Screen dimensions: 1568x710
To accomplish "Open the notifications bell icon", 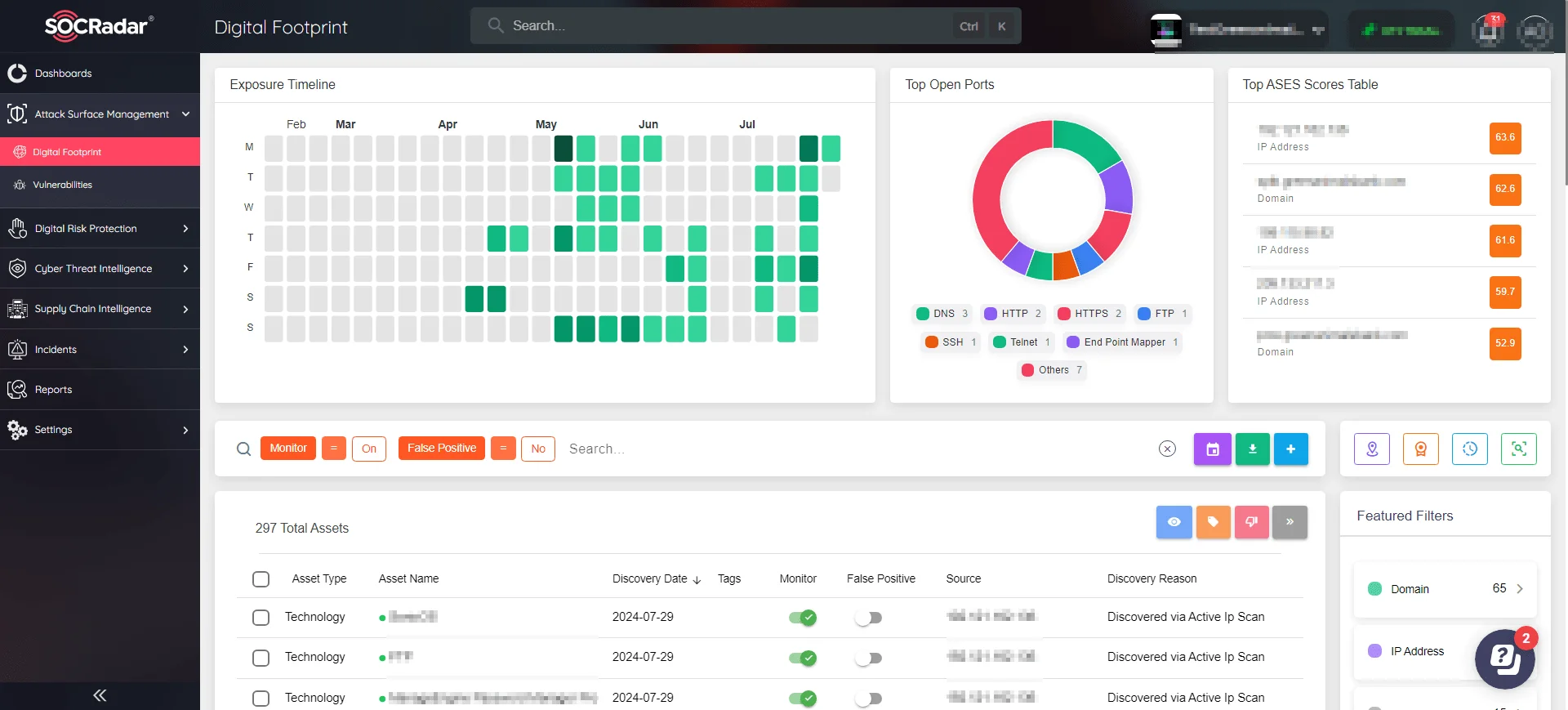I will click(1488, 30).
